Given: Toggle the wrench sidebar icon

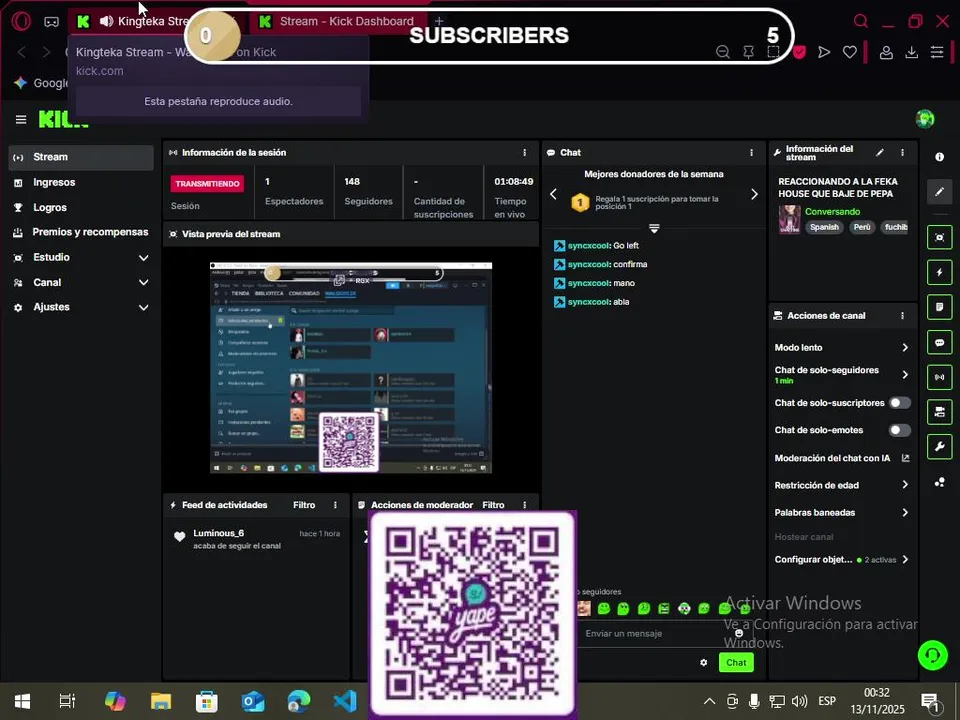Looking at the screenshot, I should tap(939, 447).
